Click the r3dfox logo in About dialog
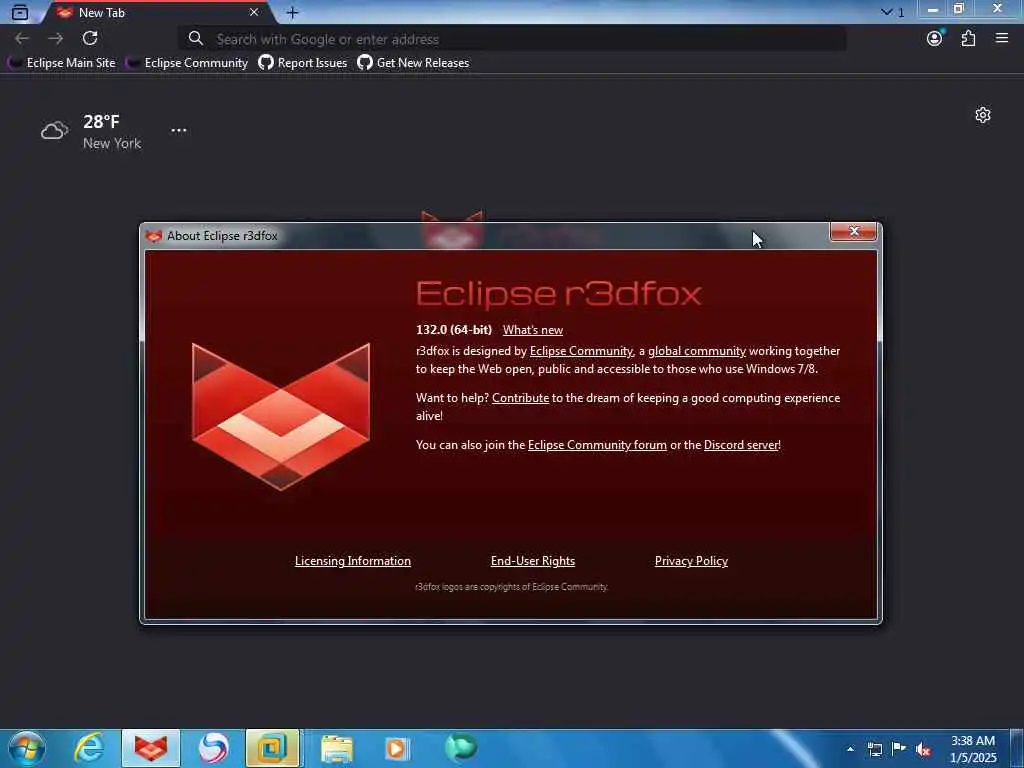 click(x=281, y=416)
